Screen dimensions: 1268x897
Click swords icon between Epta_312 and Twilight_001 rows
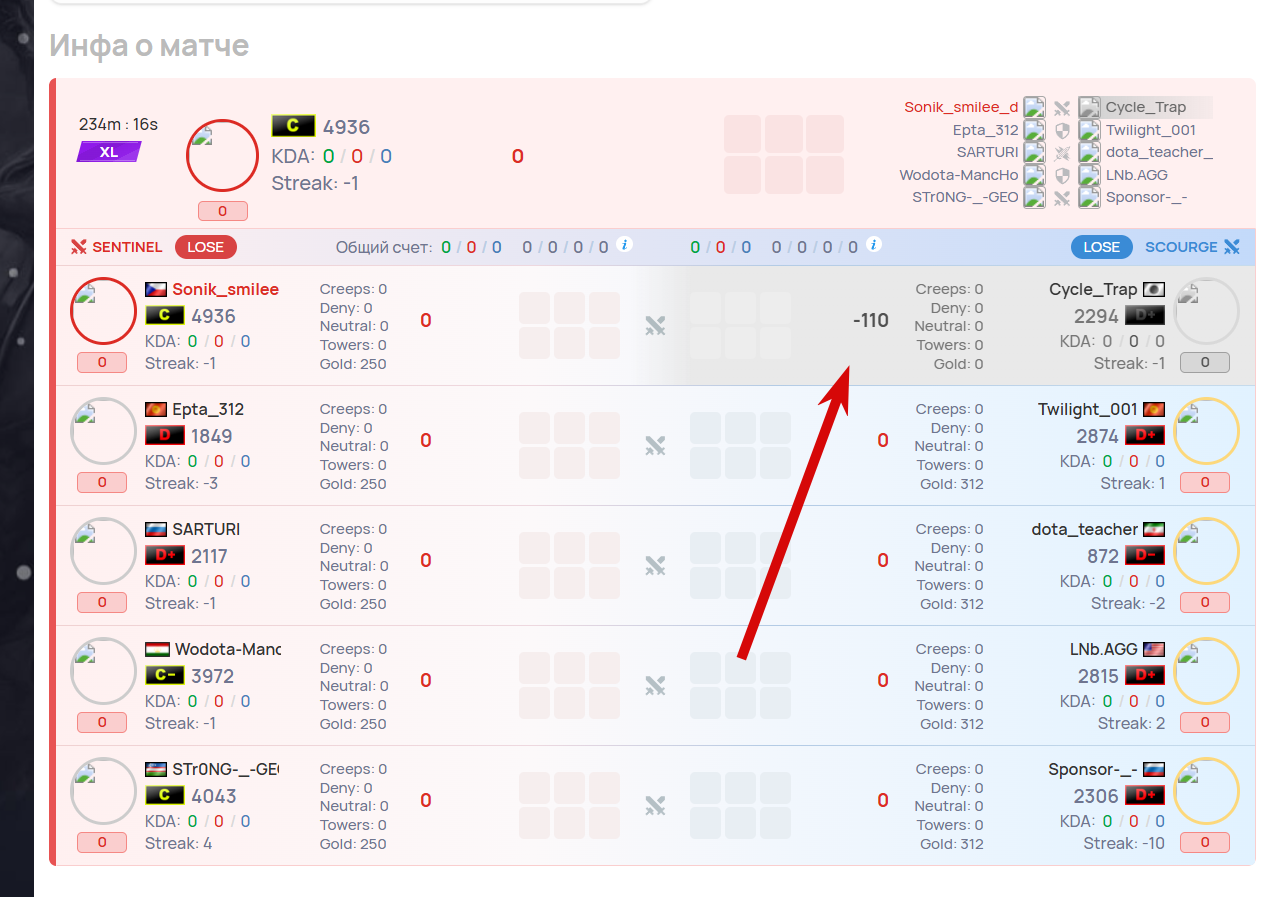[x=655, y=445]
